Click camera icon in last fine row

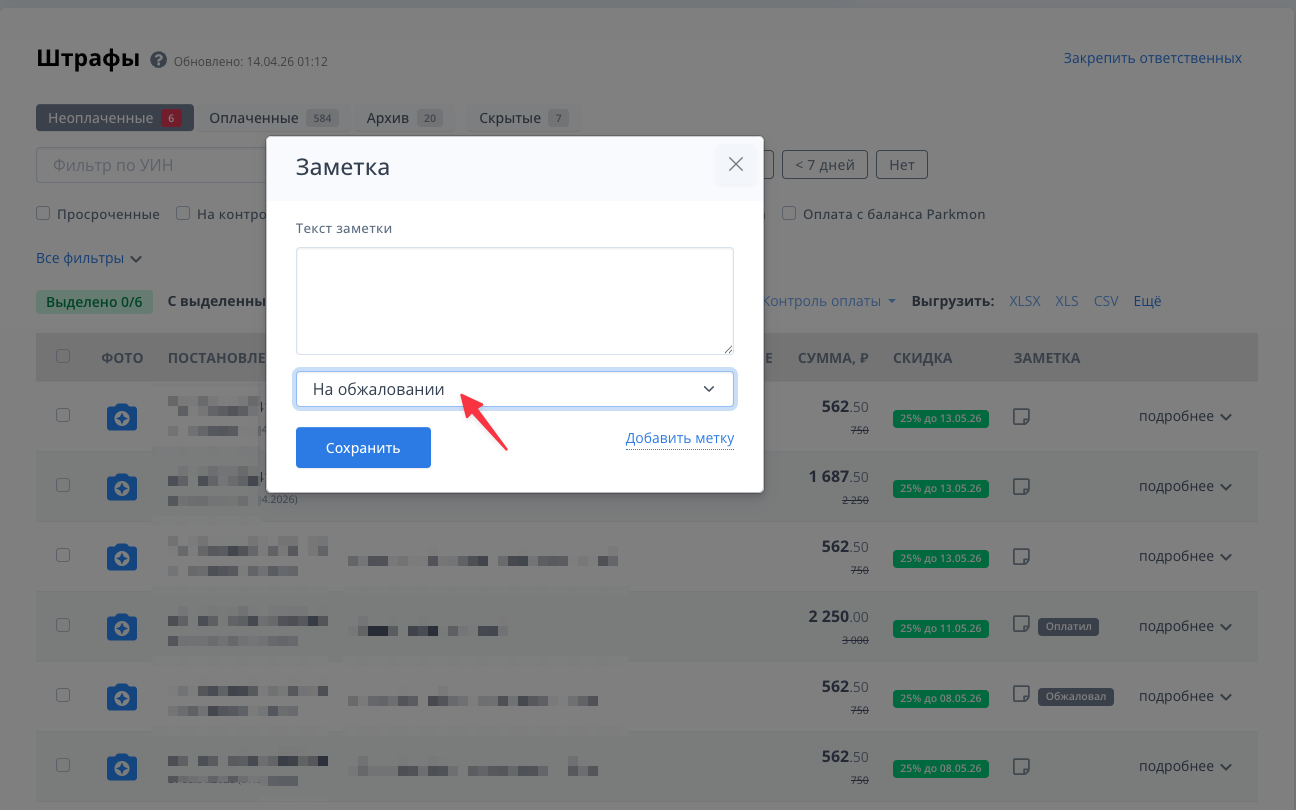click(x=122, y=767)
